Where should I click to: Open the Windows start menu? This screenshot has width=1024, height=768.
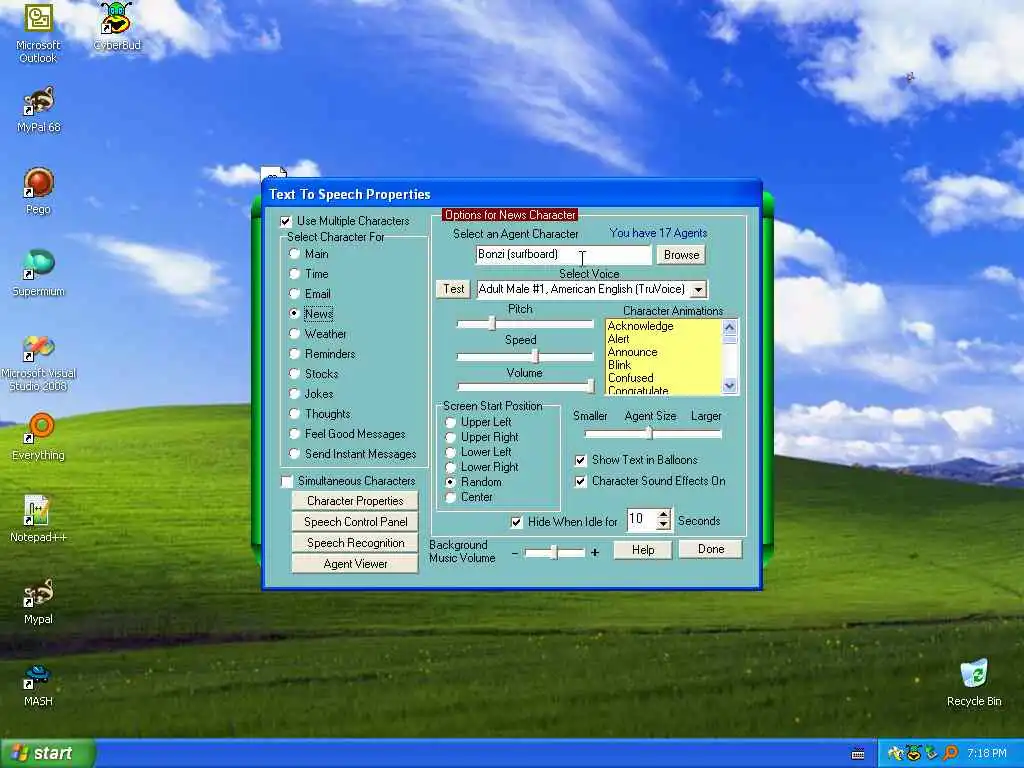coord(47,754)
